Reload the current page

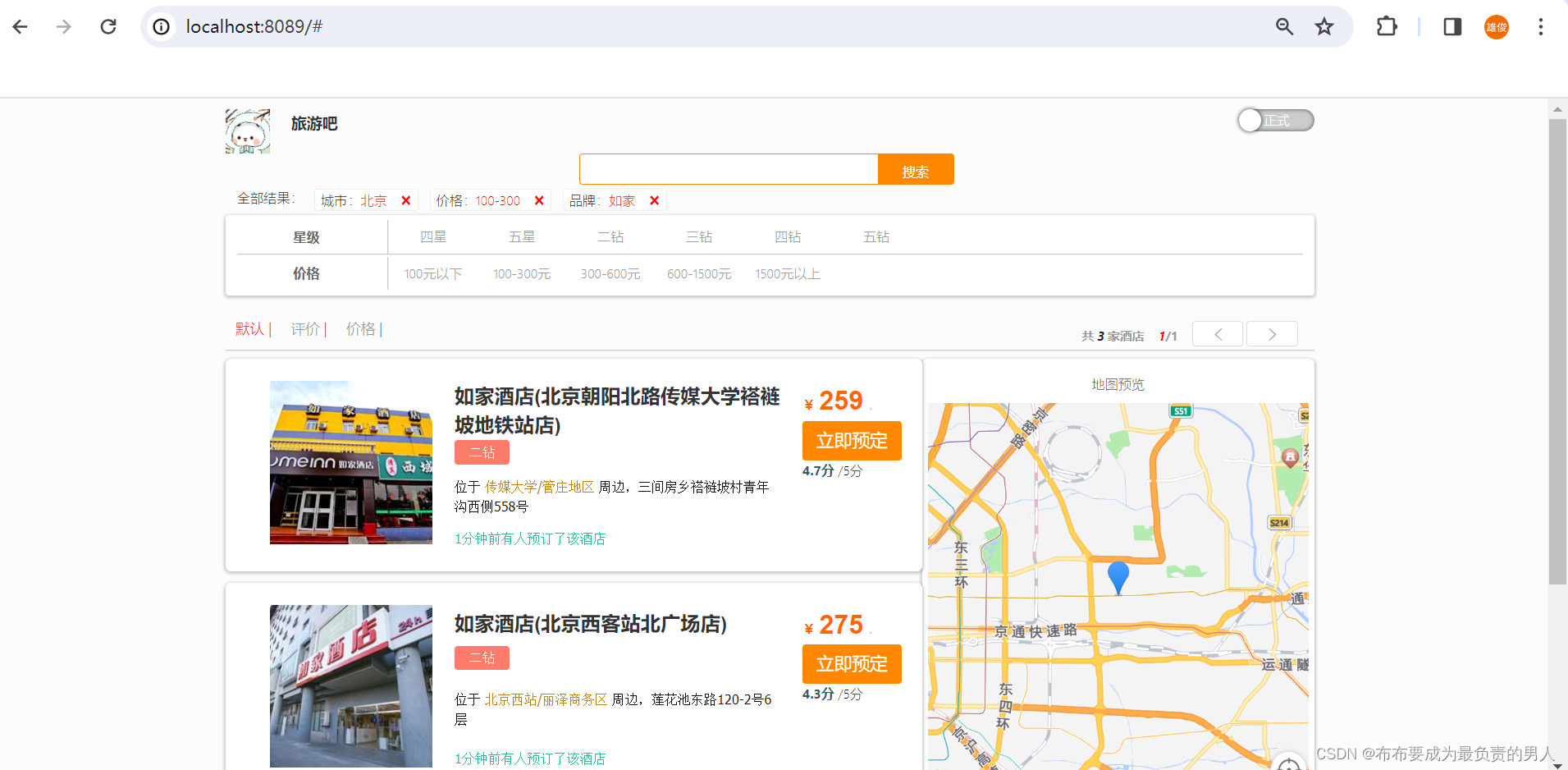pos(108,27)
